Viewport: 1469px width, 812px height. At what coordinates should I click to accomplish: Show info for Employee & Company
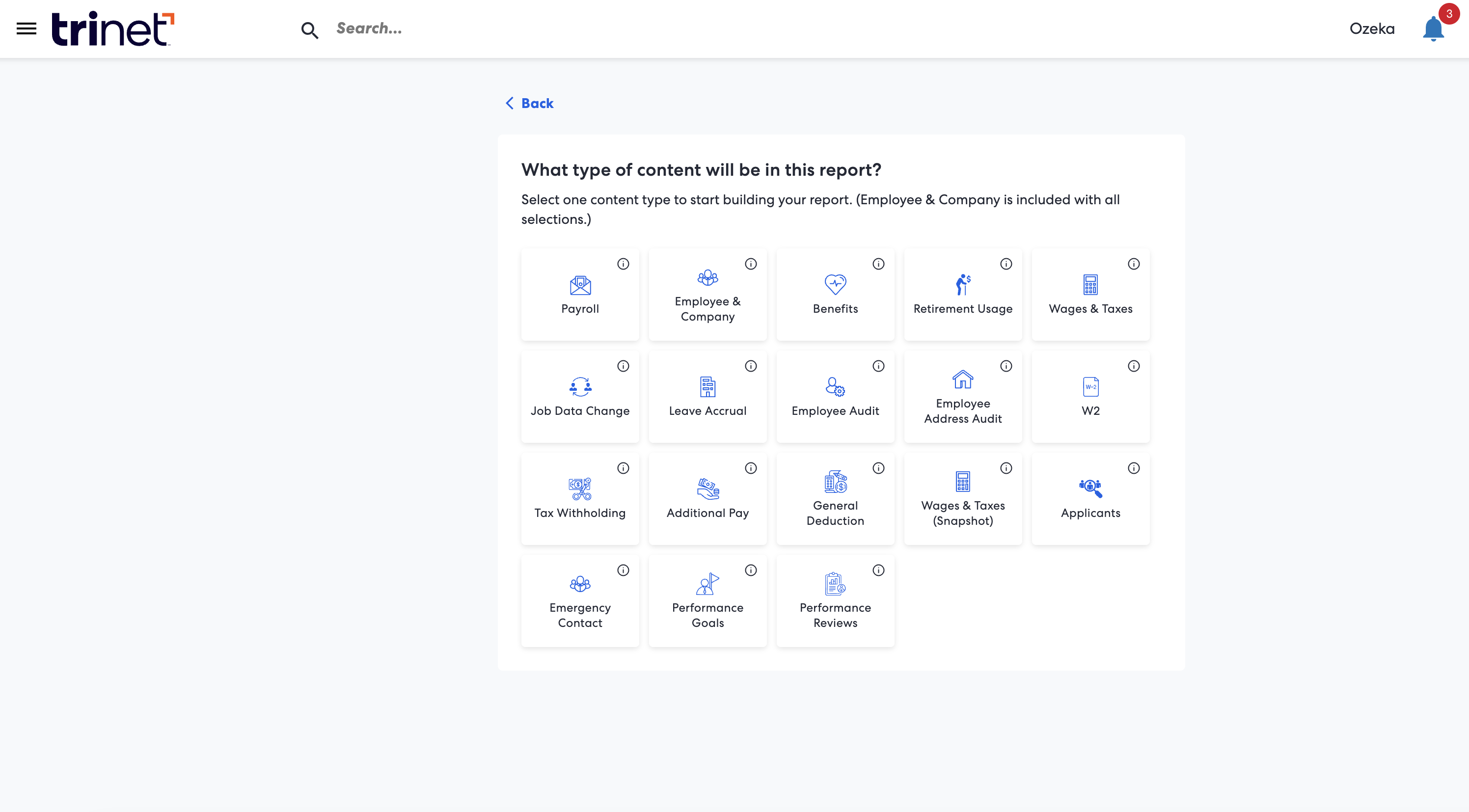click(751, 264)
